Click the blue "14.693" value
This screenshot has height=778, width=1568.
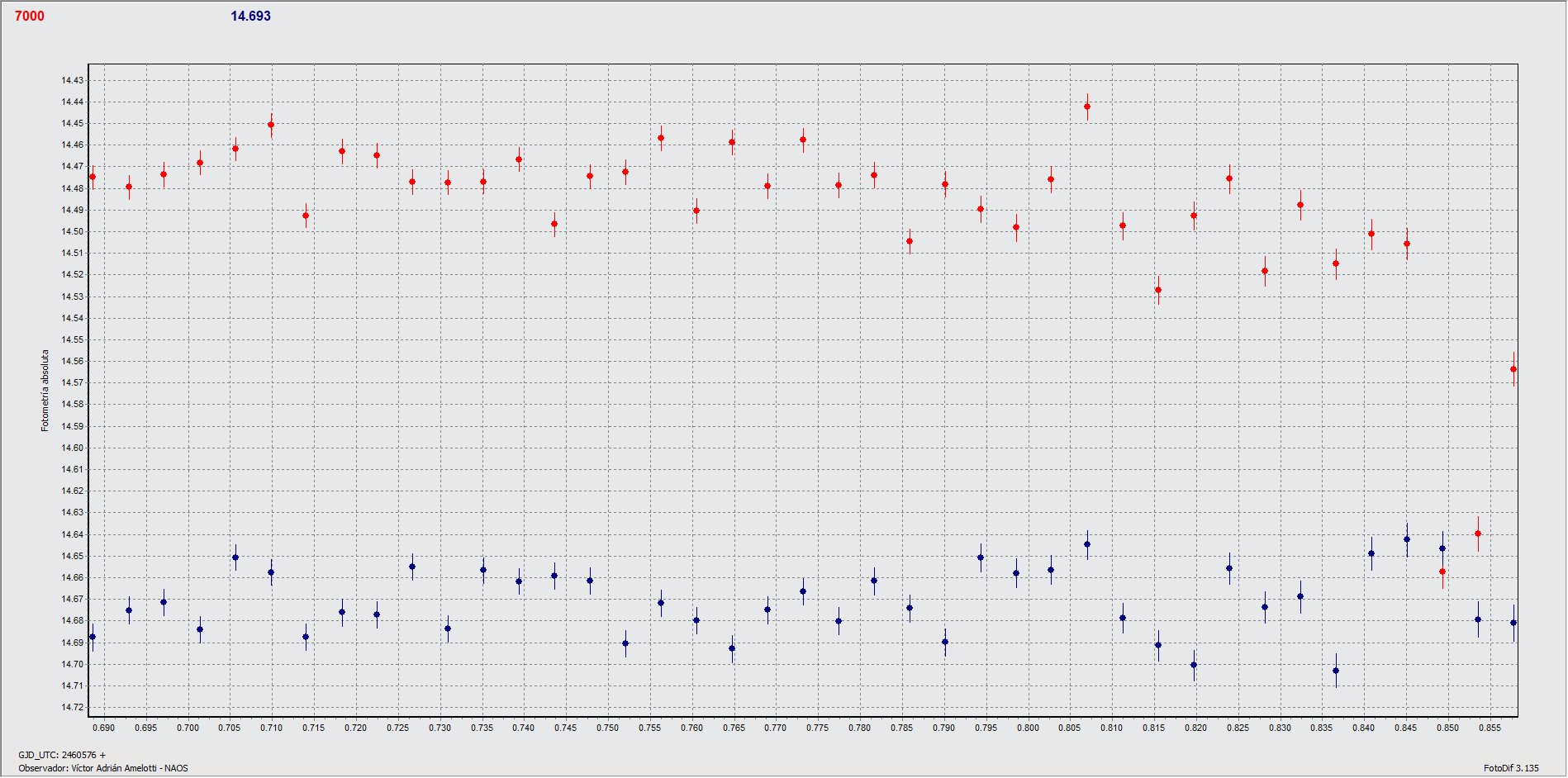[250, 16]
